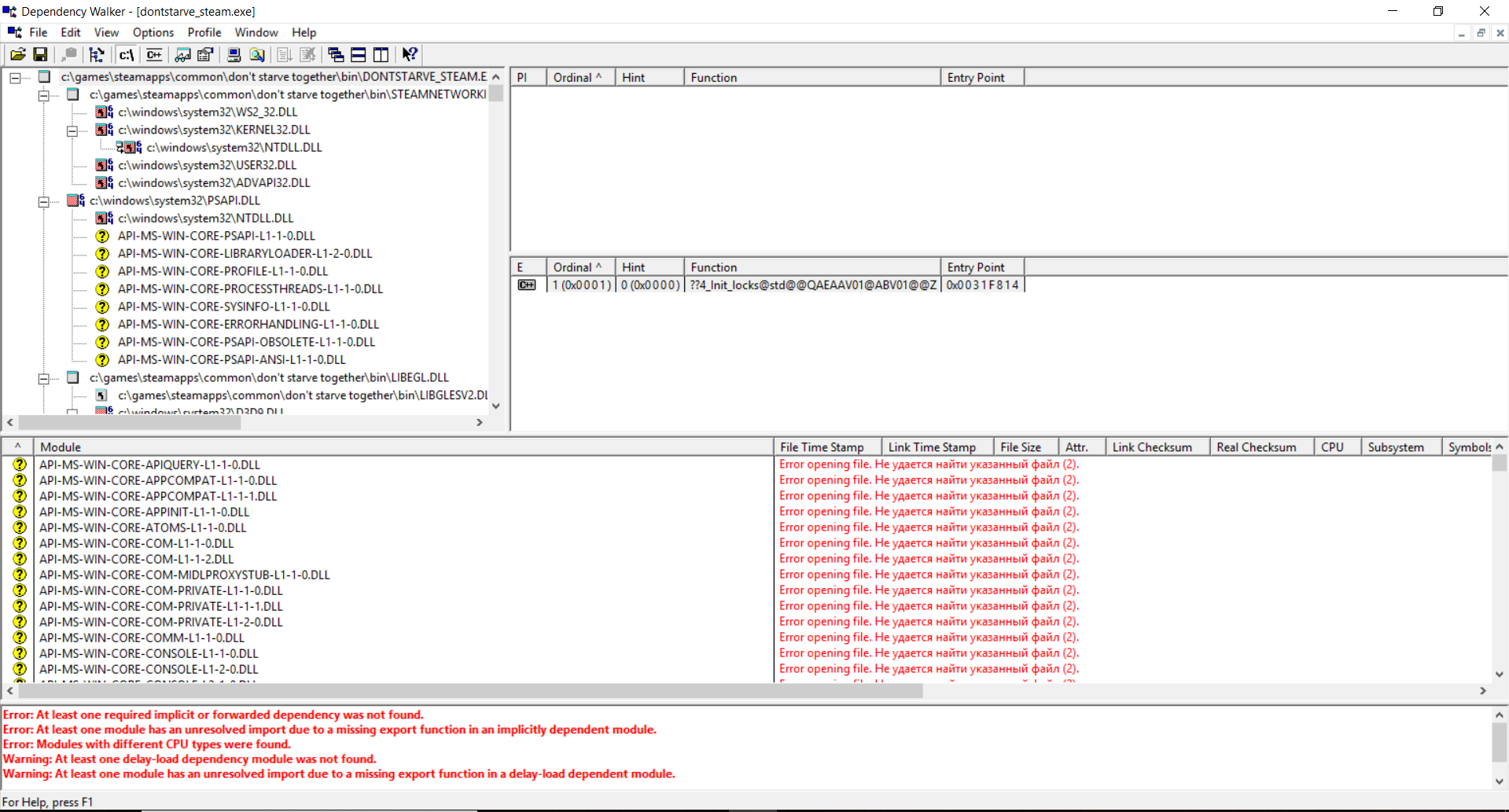Open the Options menu
The image size is (1509, 812).
pyautogui.click(x=153, y=32)
